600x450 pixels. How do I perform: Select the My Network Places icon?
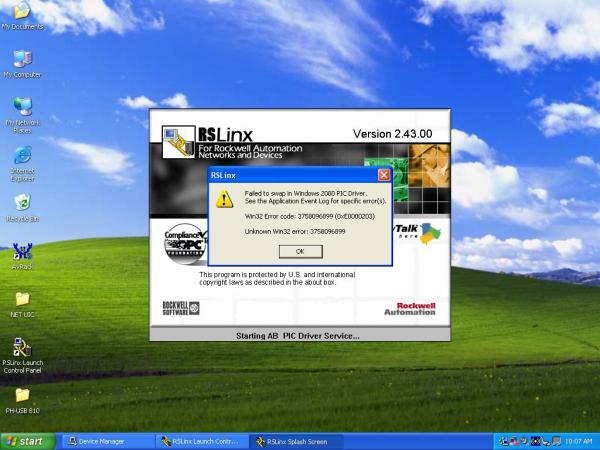(22, 115)
